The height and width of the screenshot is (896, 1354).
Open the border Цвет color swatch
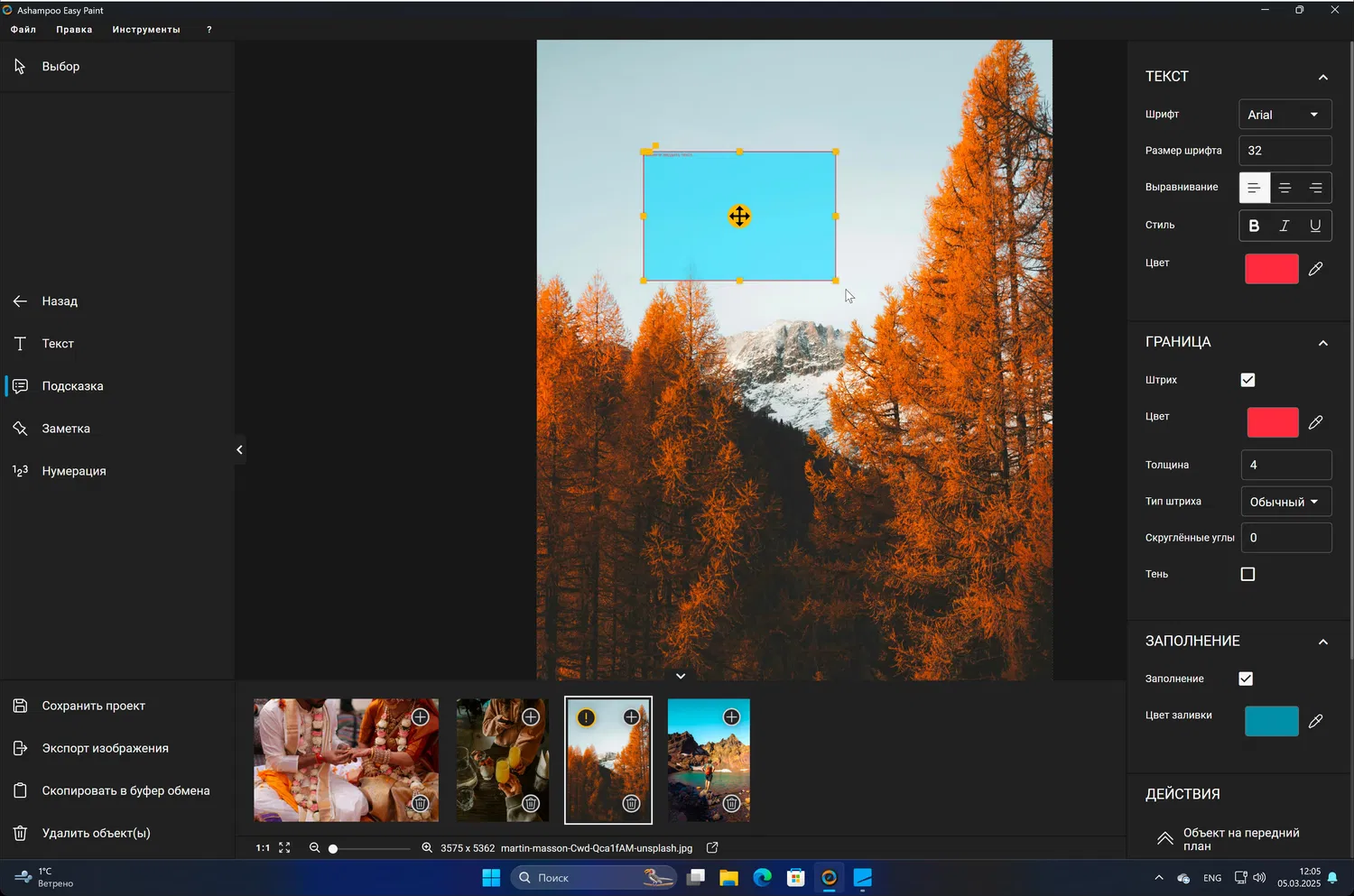pyautogui.click(x=1273, y=422)
